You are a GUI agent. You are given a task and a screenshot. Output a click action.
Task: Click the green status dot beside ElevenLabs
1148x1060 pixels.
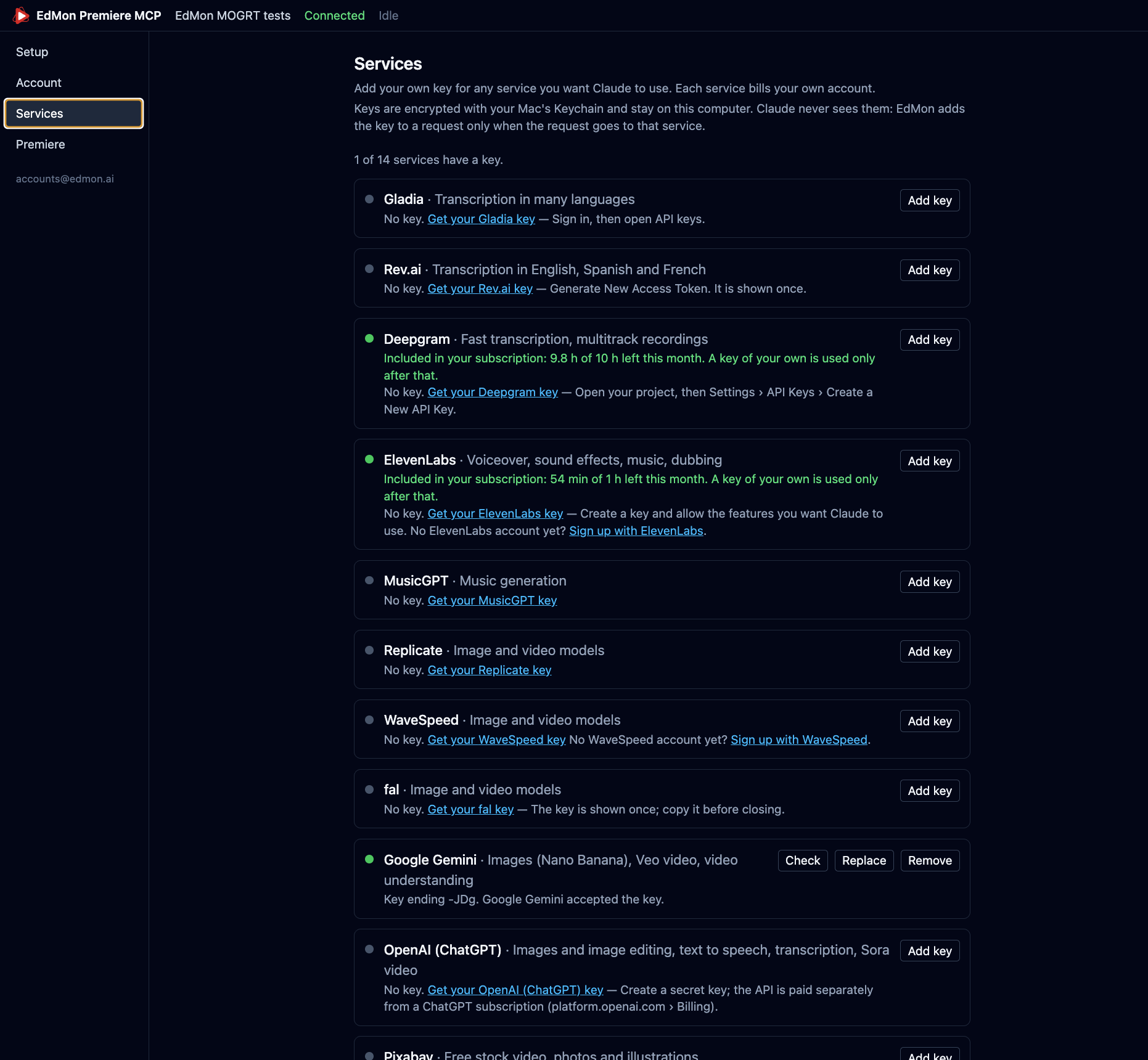tap(369, 459)
